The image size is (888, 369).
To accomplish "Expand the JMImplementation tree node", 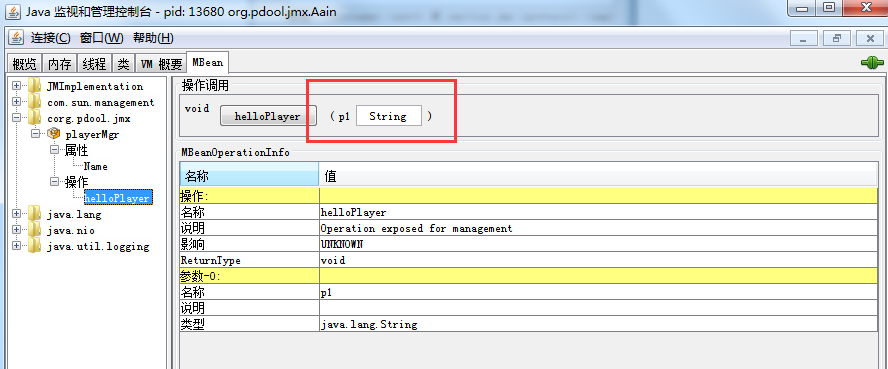I will (x=16, y=86).
